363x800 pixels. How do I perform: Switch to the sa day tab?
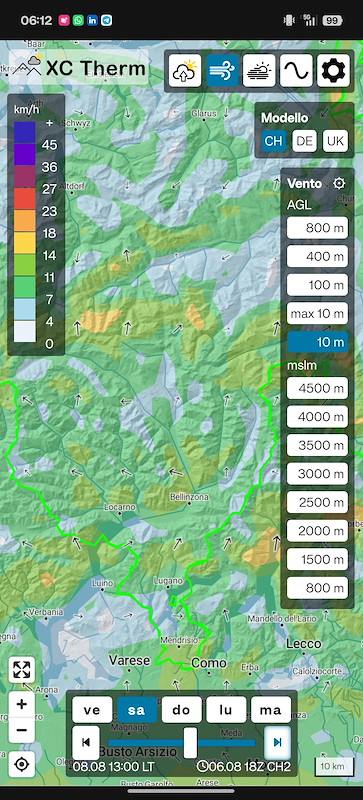(137, 710)
